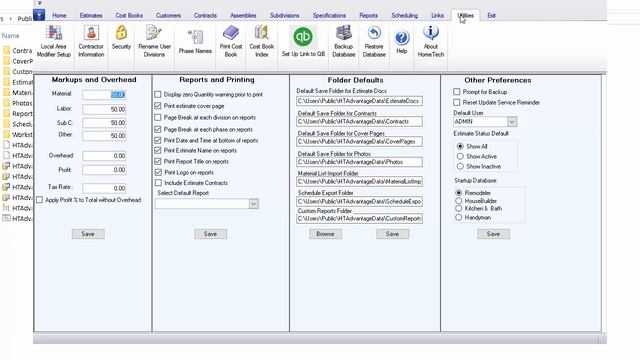Viewport: 640px width, 360px height.
Task: Select Show Active estimate status
Action: click(460, 156)
